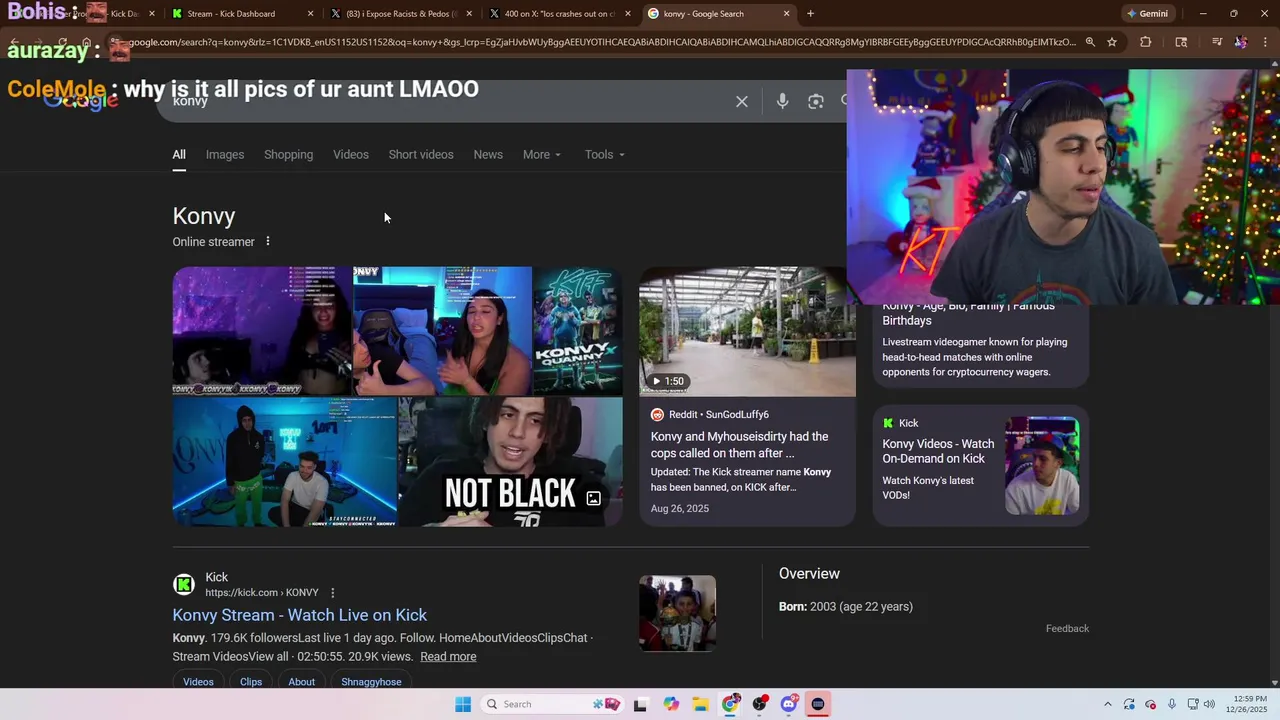Click the Videos sitelink chip

pyautogui.click(x=198, y=682)
